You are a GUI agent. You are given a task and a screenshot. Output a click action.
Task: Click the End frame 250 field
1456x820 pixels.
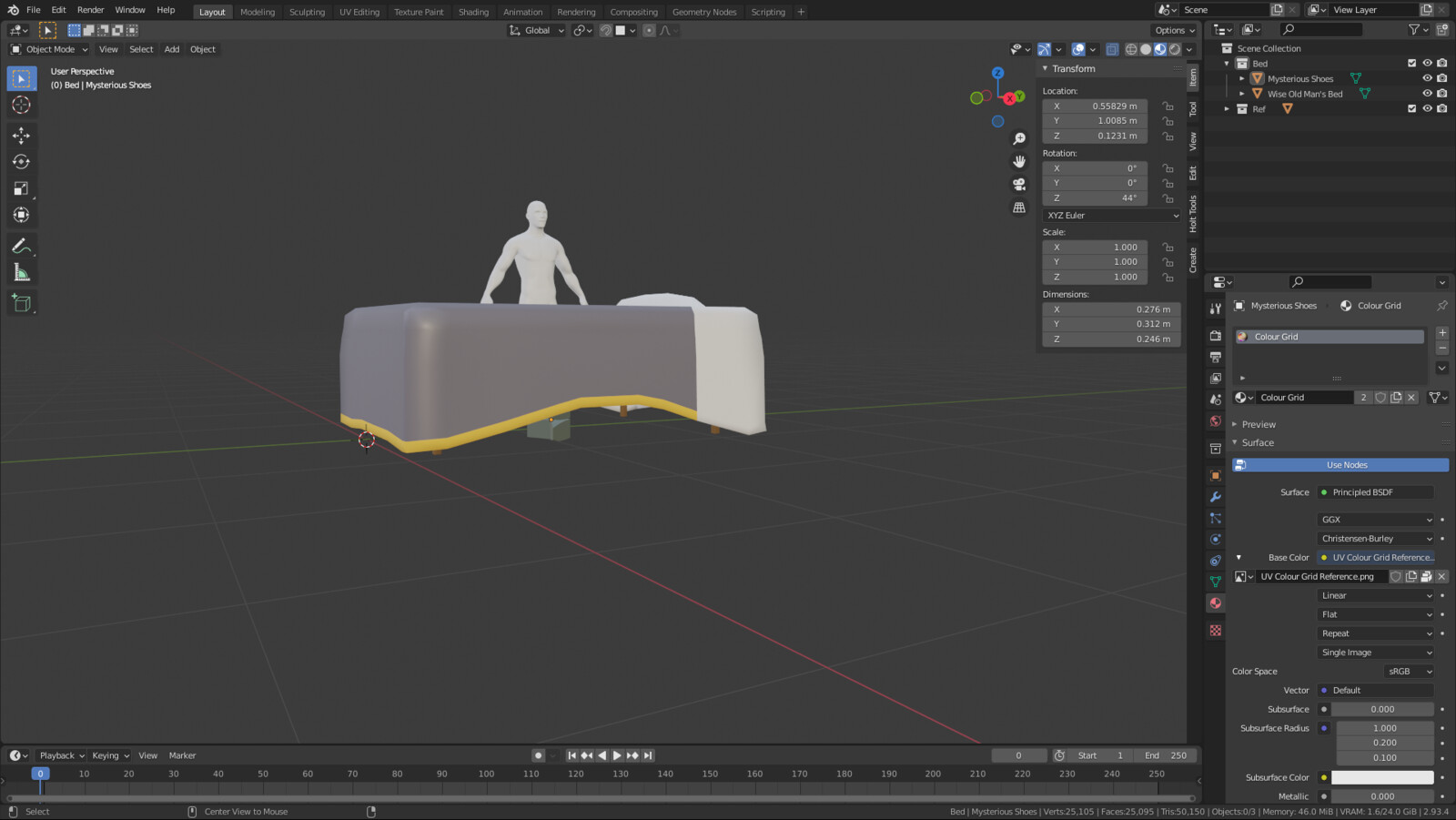[1165, 755]
